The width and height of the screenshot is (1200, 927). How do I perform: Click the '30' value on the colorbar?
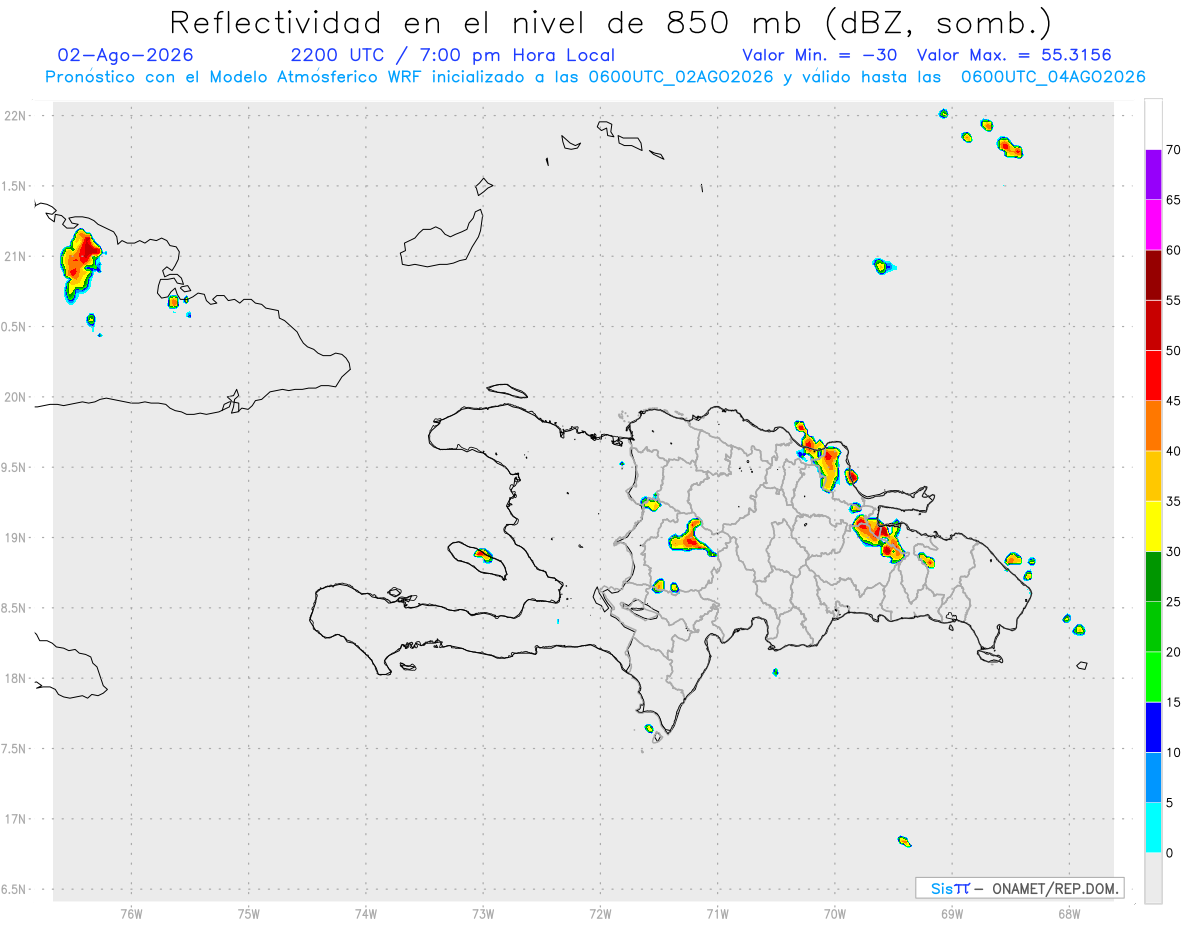(1173, 551)
